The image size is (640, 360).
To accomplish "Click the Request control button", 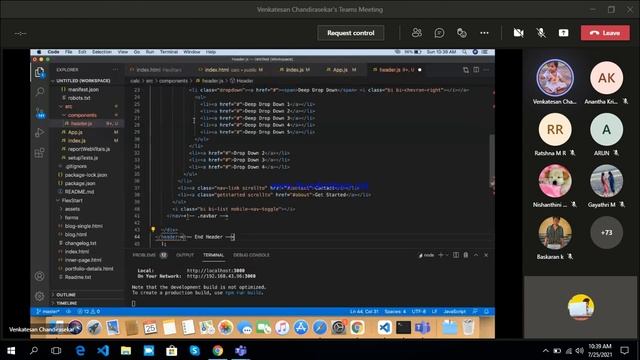I will [x=351, y=33].
